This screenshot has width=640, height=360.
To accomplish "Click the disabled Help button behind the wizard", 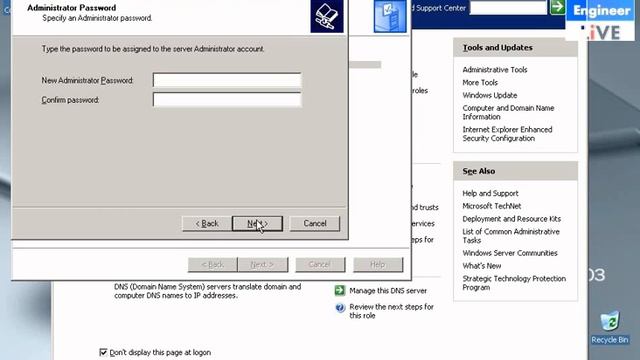I will [378, 264].
